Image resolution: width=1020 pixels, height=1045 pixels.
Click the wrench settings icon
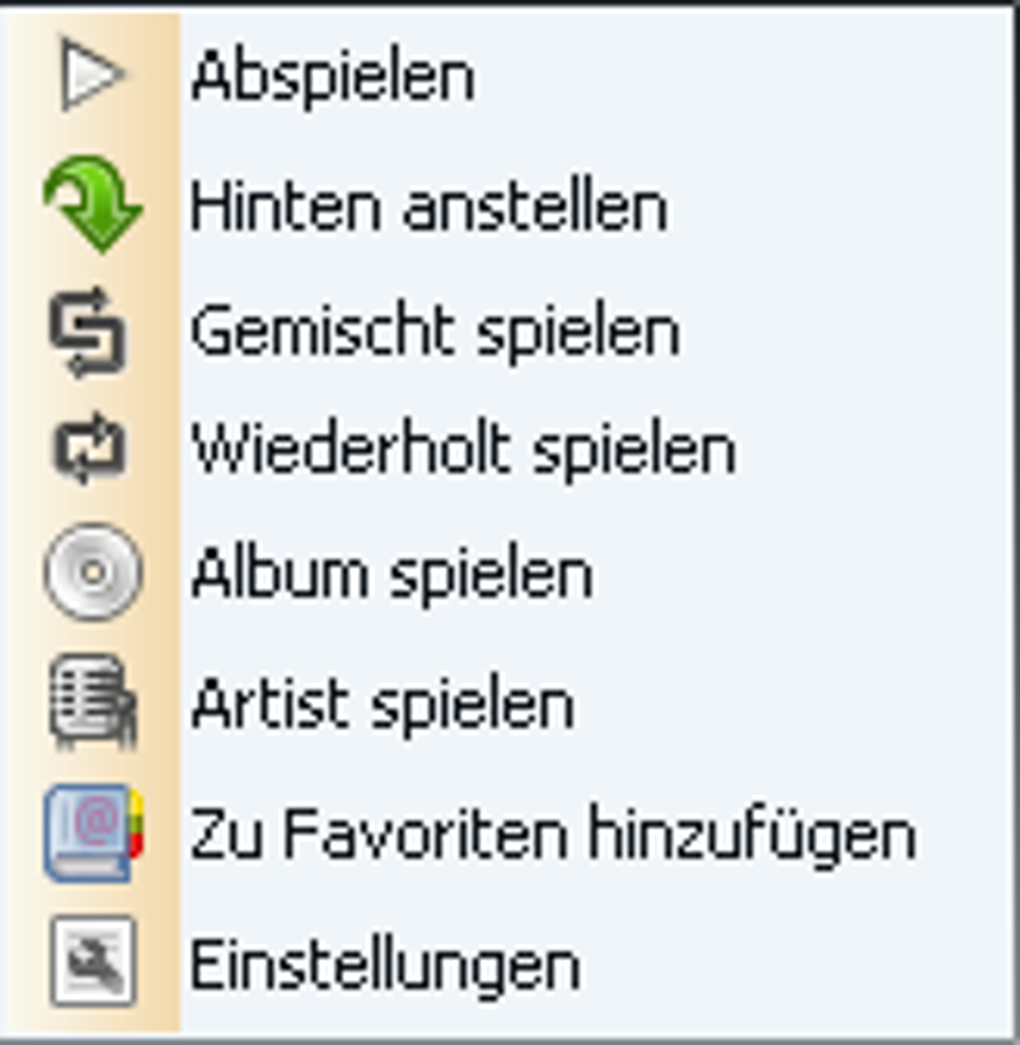click(93, 960)
